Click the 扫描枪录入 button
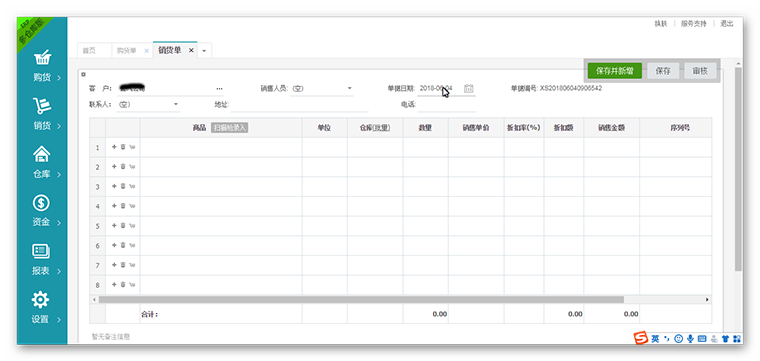 pos(230,128)
